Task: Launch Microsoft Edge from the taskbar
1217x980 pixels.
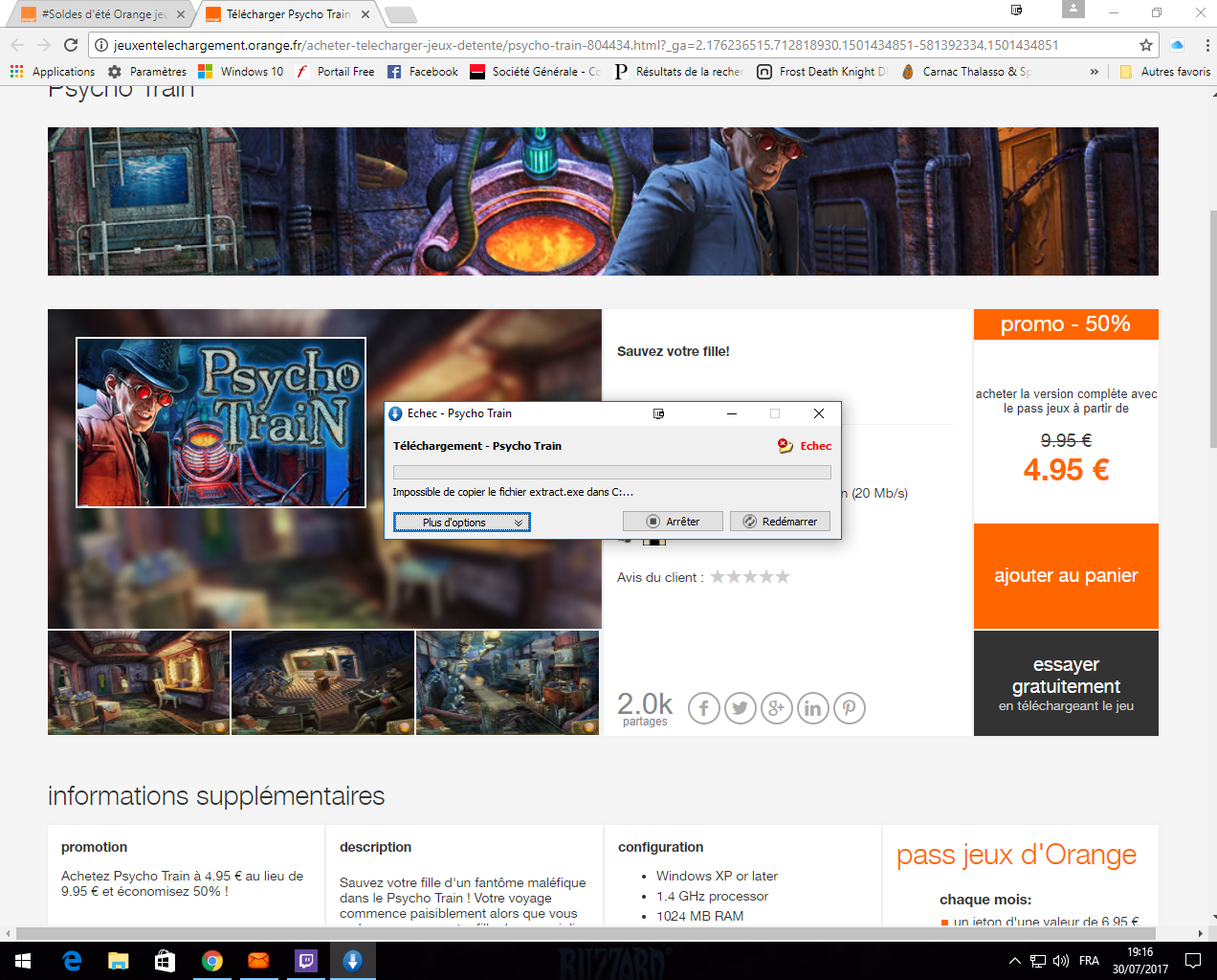Action: pos(72,961)
